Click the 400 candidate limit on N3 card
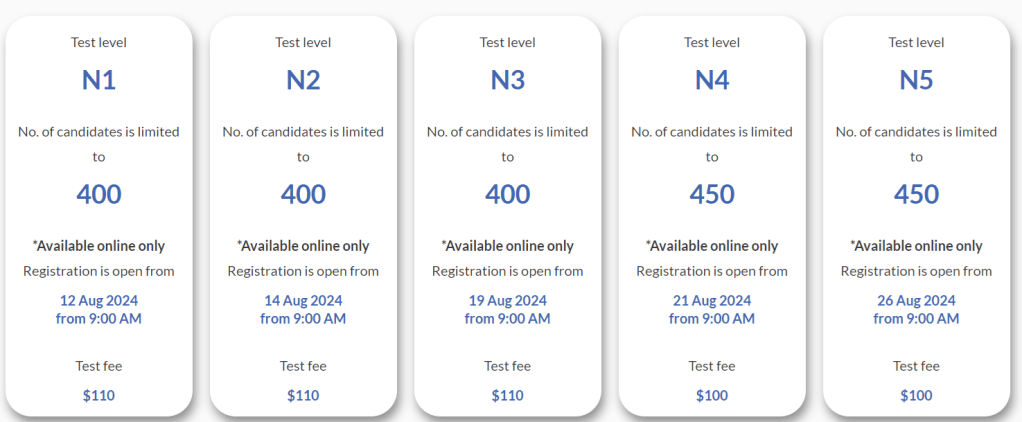 pos(507,194)
